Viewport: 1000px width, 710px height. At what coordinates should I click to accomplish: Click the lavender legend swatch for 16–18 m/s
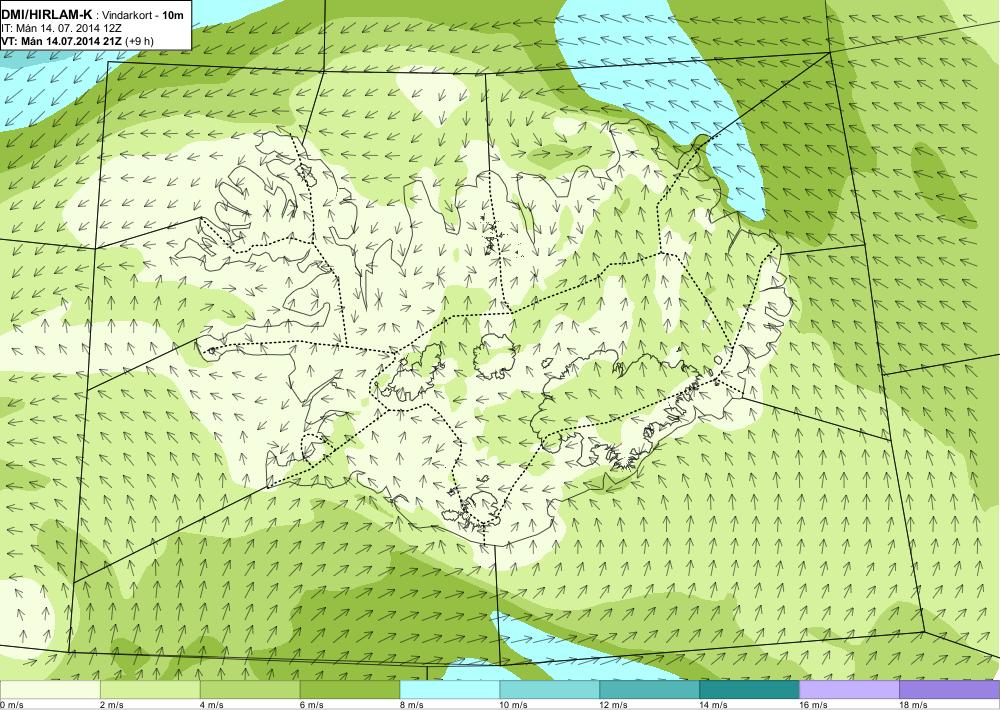coord(849,690)
